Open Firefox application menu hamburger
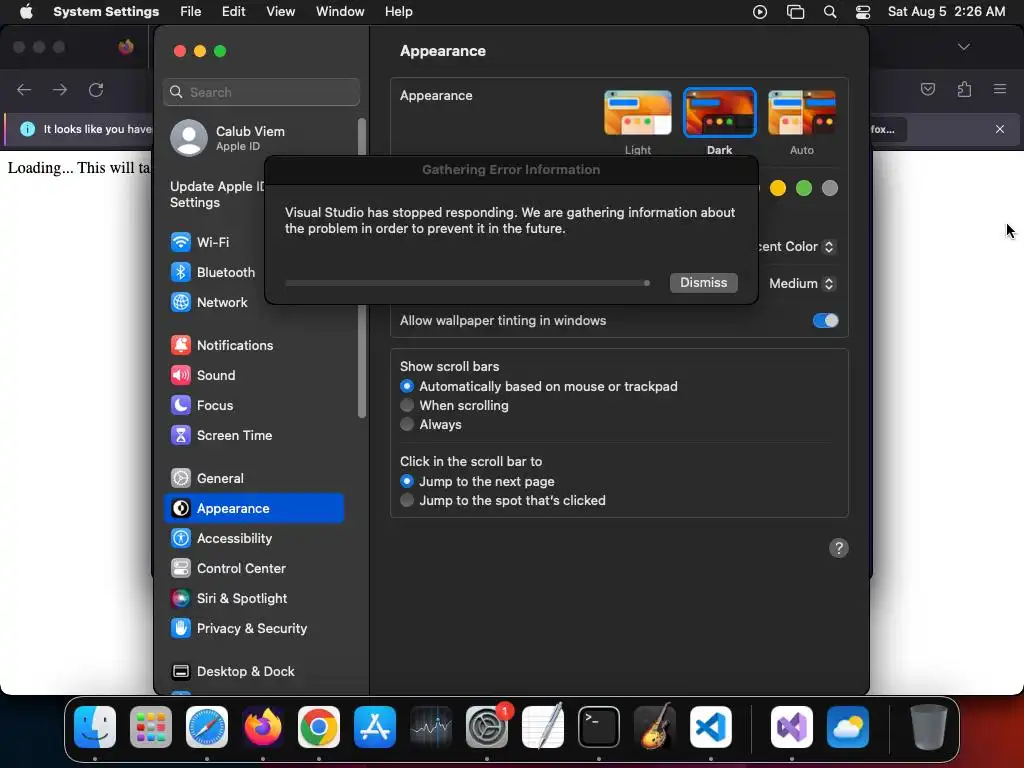Viewport: 1024px width, 768px height. click(1000, 89)
